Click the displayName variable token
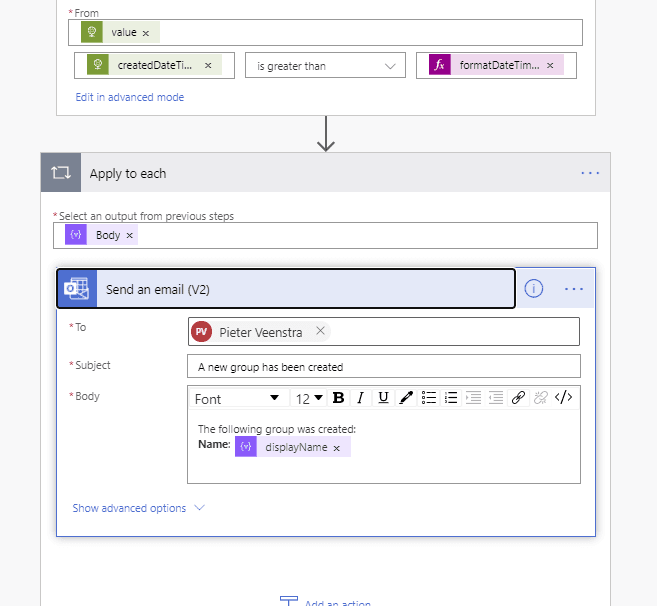 pos(292,447)
